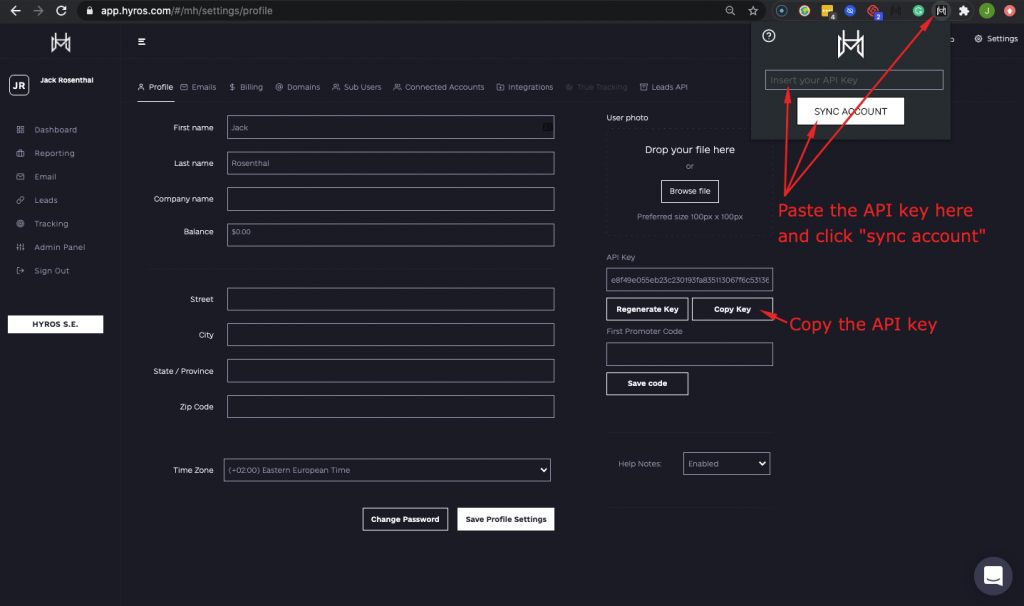Click the Insert your API Key field
Image resolution: width=1024 pixels, height=606 pixels.
coord(854,80)
